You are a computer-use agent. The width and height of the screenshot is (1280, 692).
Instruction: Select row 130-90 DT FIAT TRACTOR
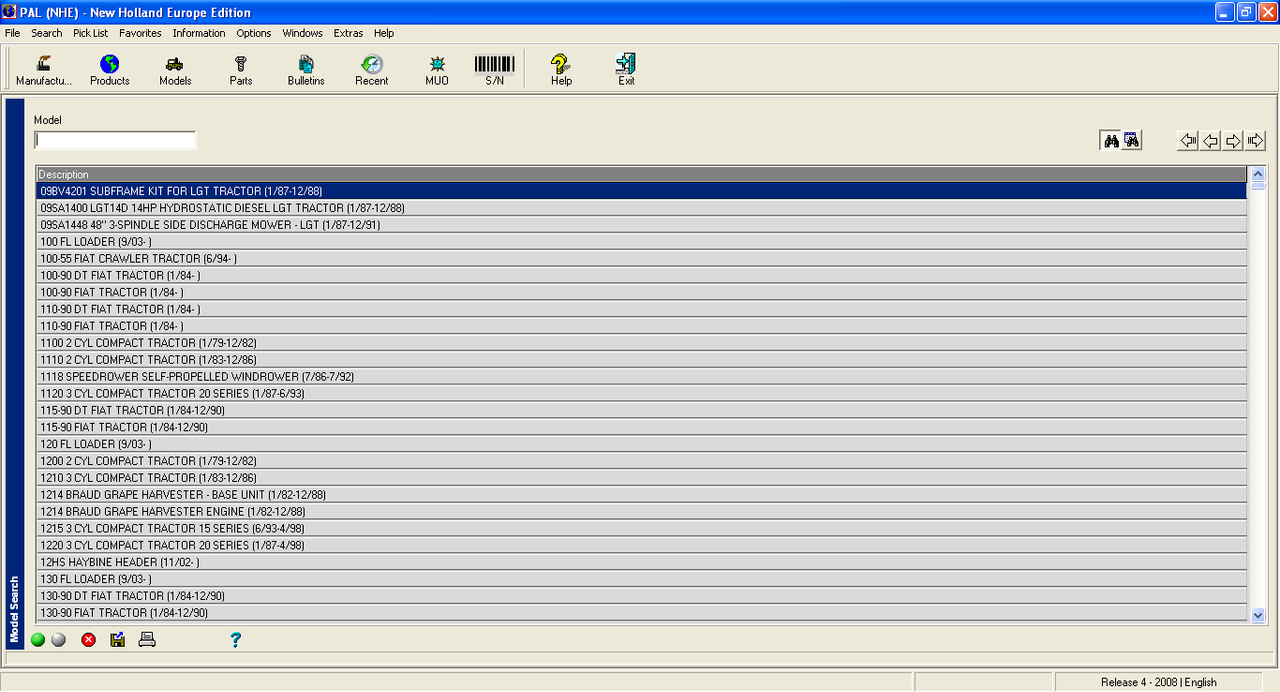click(x=641, y=596)
